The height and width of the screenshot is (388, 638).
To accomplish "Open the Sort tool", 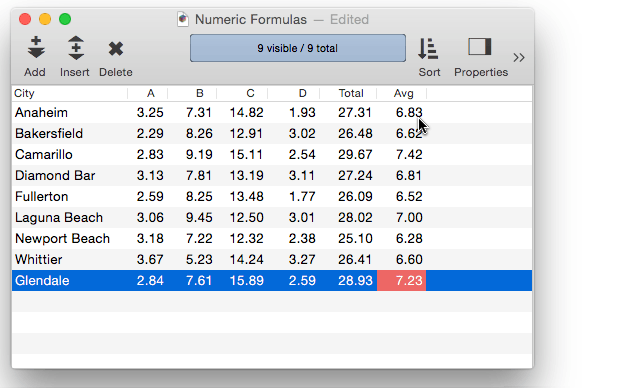I will pos(428,49).
